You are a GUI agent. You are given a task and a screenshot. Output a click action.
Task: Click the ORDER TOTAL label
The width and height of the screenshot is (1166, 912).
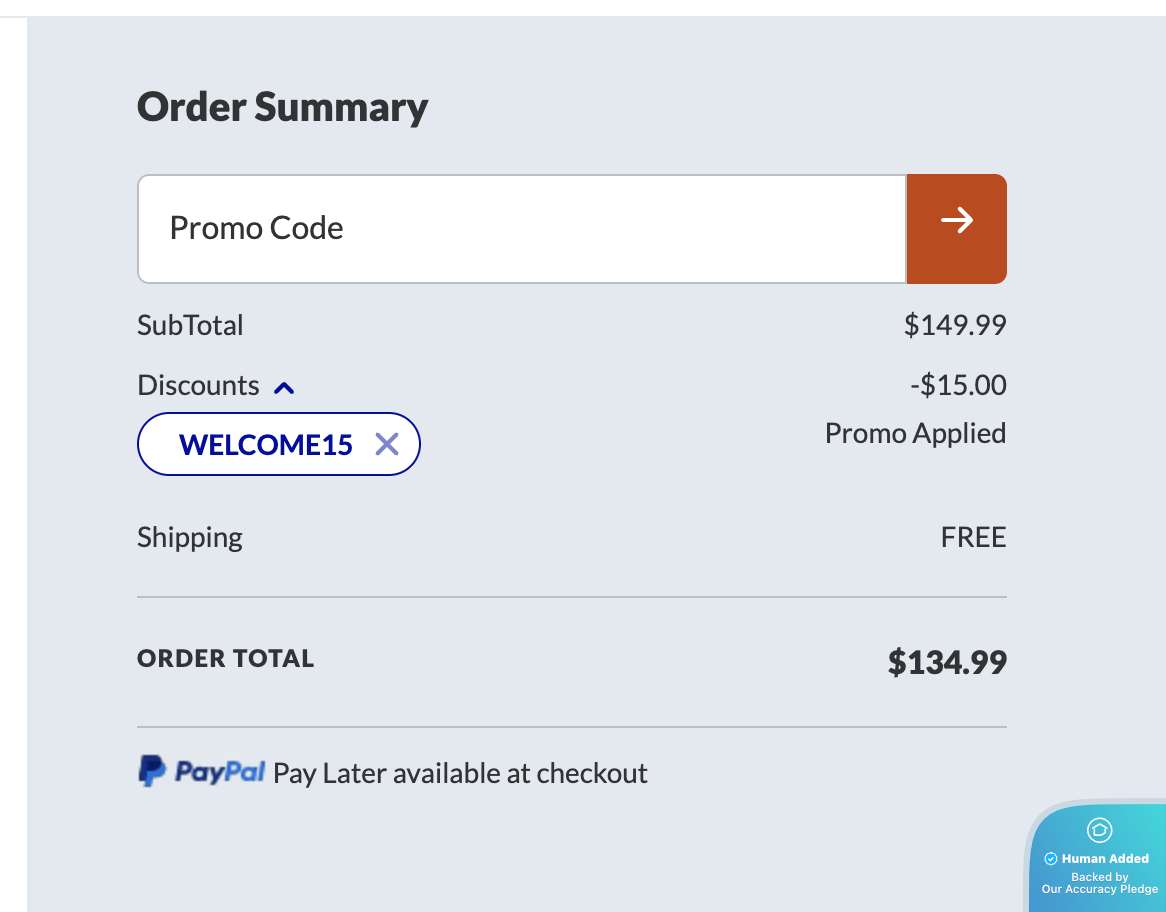[225, 659]
